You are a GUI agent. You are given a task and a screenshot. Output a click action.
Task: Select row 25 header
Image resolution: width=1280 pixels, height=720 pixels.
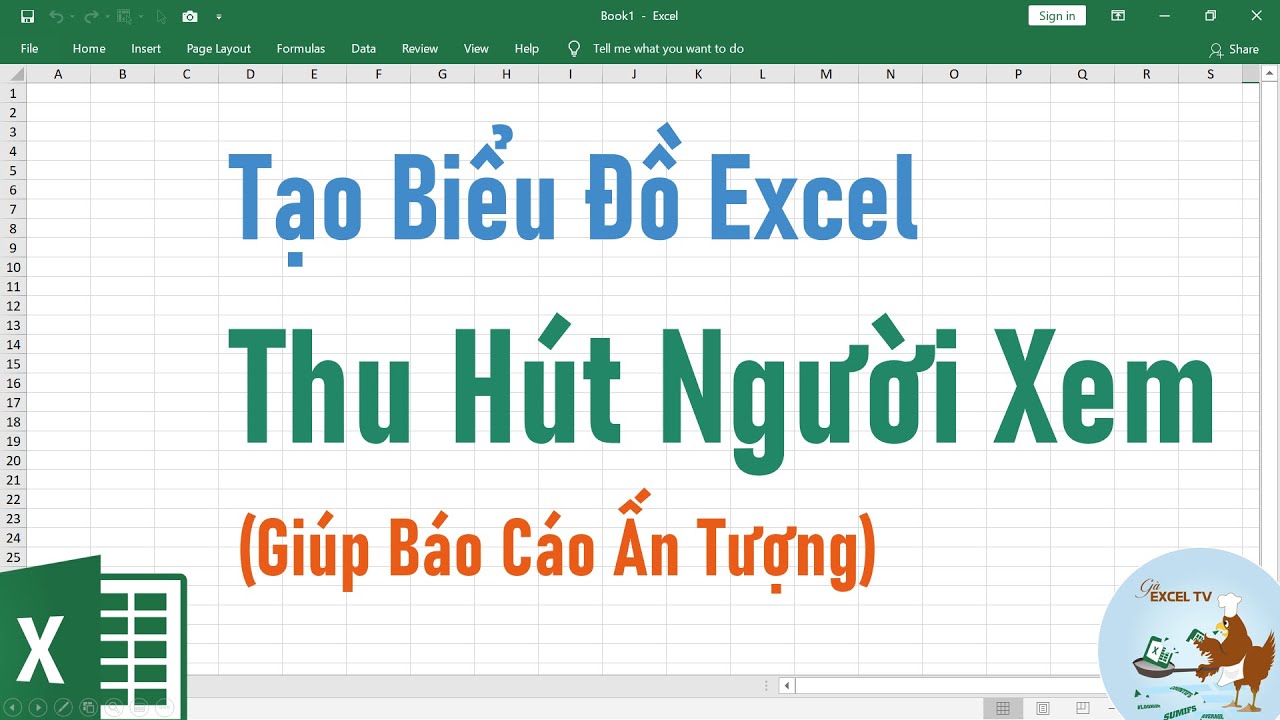(x=13, y=557)
